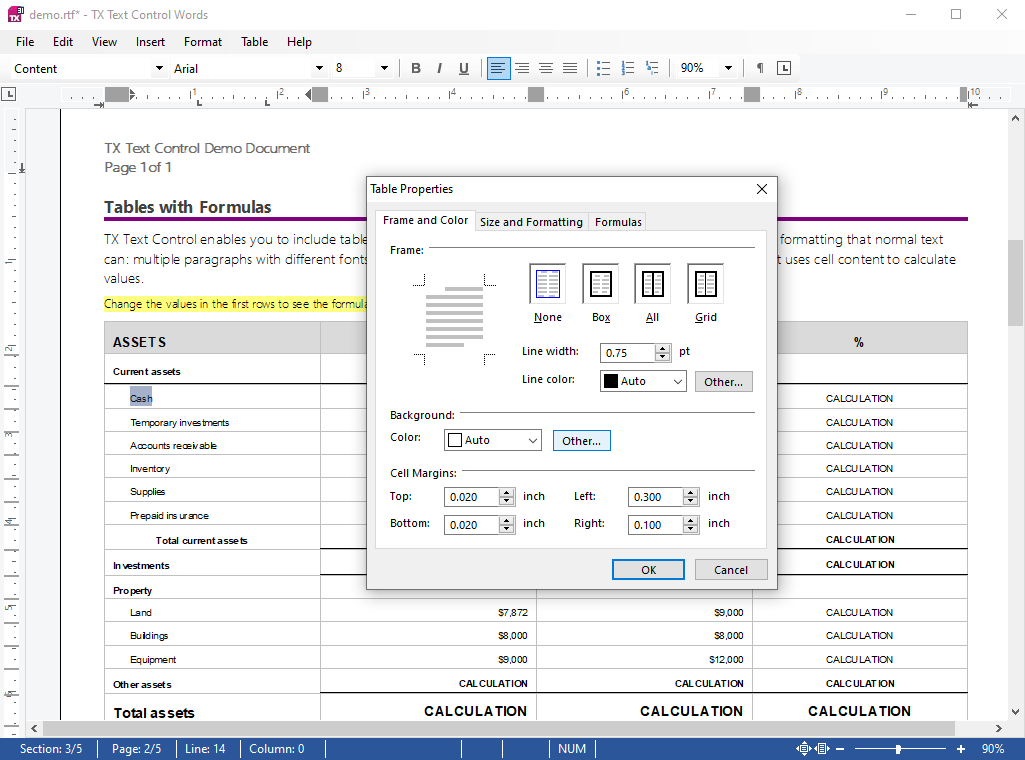Toggle the paragraph marks (¶) display
Screen dimensions: 1025x760
coord(760,68)
